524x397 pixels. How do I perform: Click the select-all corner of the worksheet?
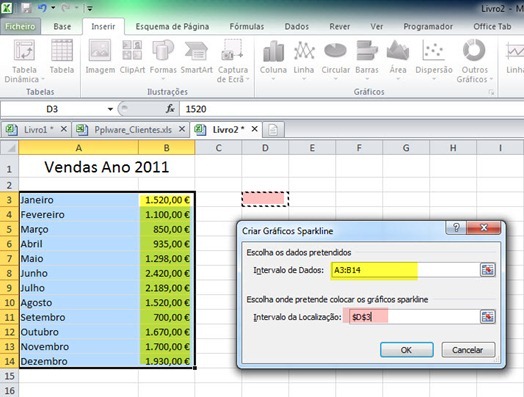pos(9,148)
